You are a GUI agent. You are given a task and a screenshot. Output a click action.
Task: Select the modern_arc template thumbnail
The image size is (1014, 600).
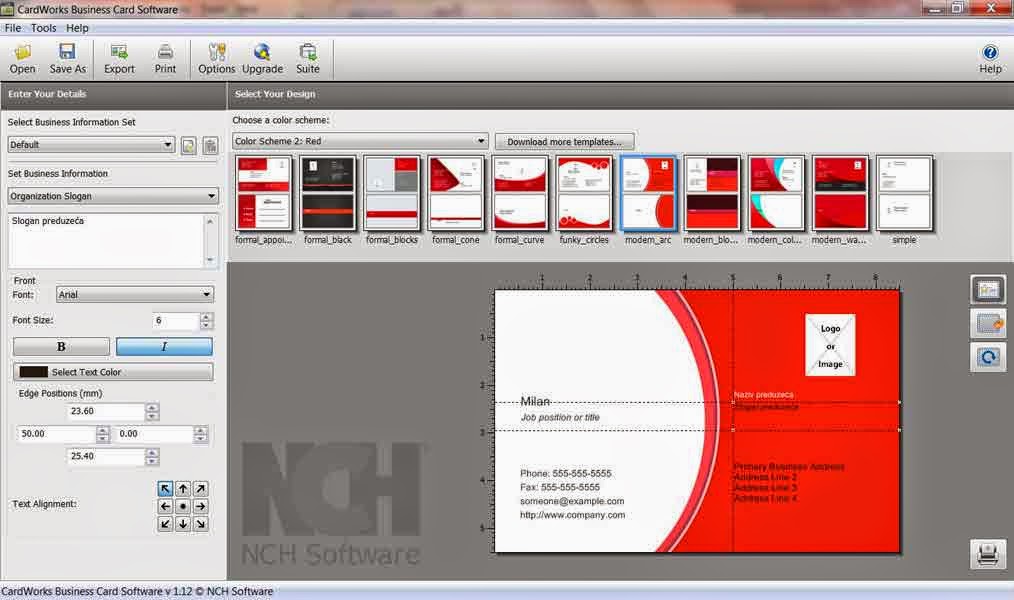[648, 193]
